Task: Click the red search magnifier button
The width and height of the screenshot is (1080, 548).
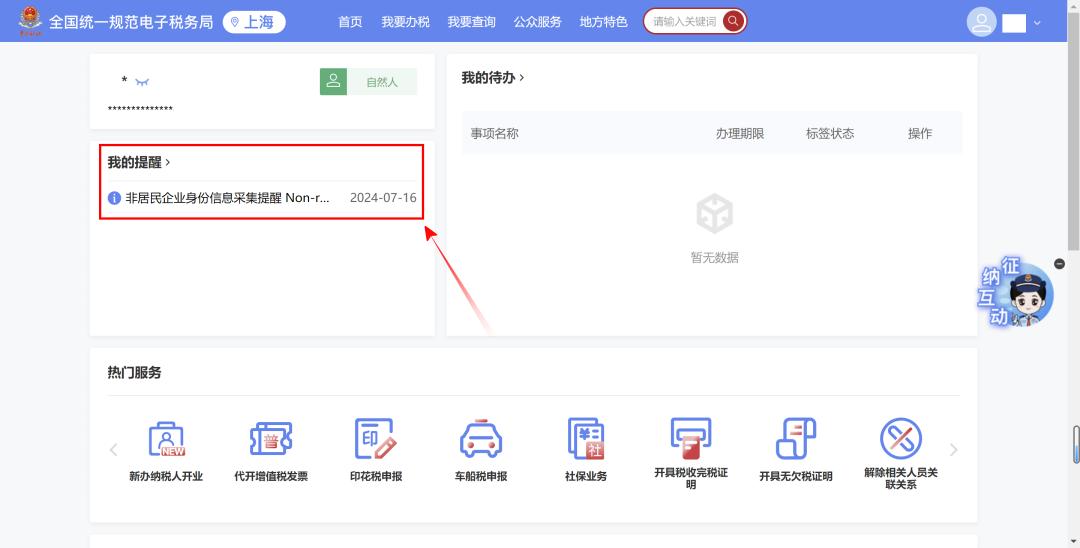Action: click(x=733, y=21)
